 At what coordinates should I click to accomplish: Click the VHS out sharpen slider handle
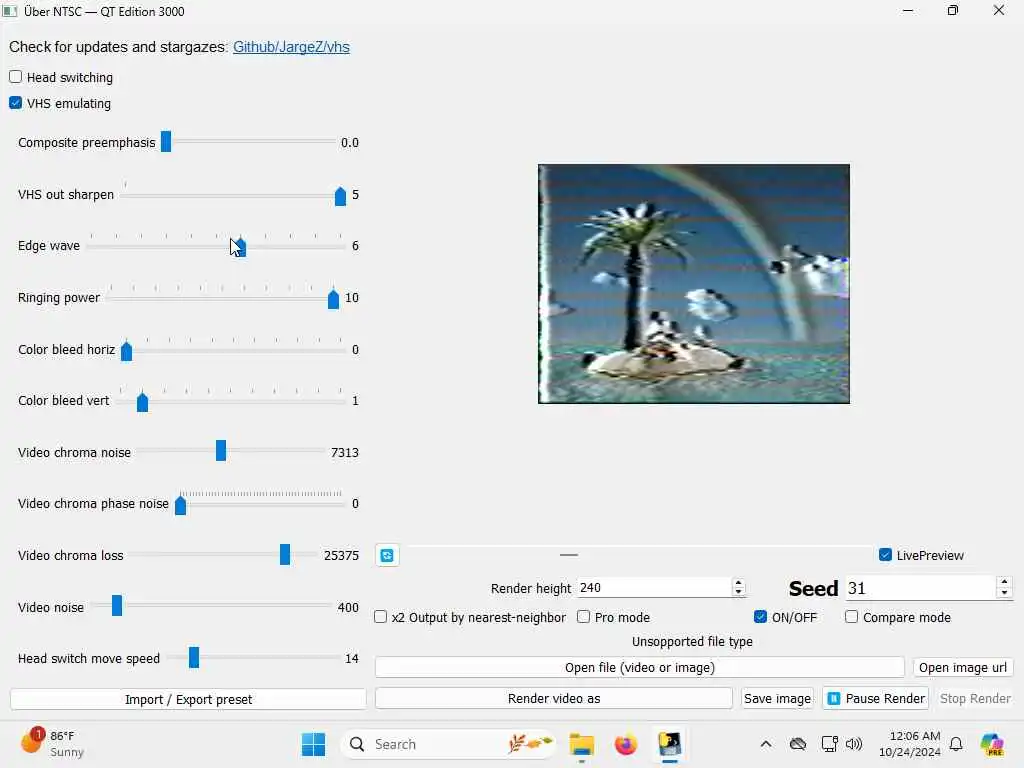[340, 195]
